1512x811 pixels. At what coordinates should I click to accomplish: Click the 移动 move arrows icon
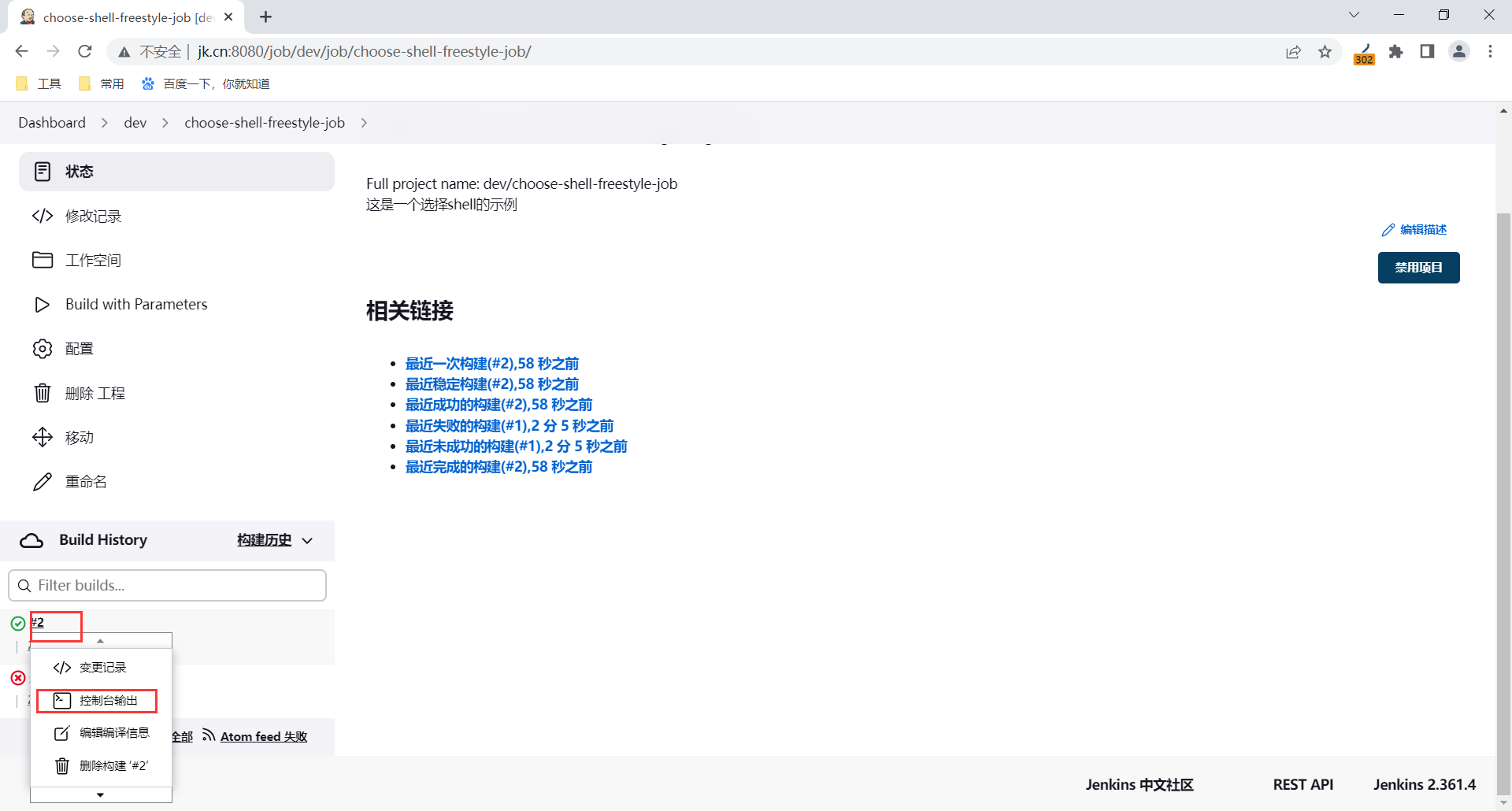point(43,437)
